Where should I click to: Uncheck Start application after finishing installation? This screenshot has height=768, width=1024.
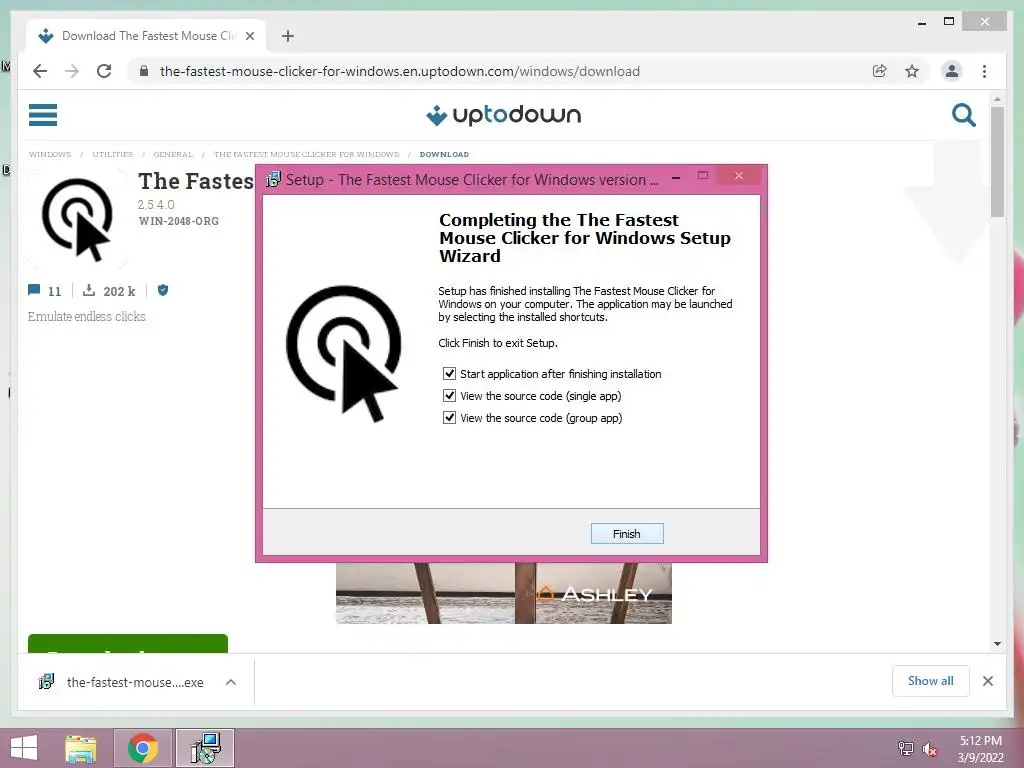(449, 374)
